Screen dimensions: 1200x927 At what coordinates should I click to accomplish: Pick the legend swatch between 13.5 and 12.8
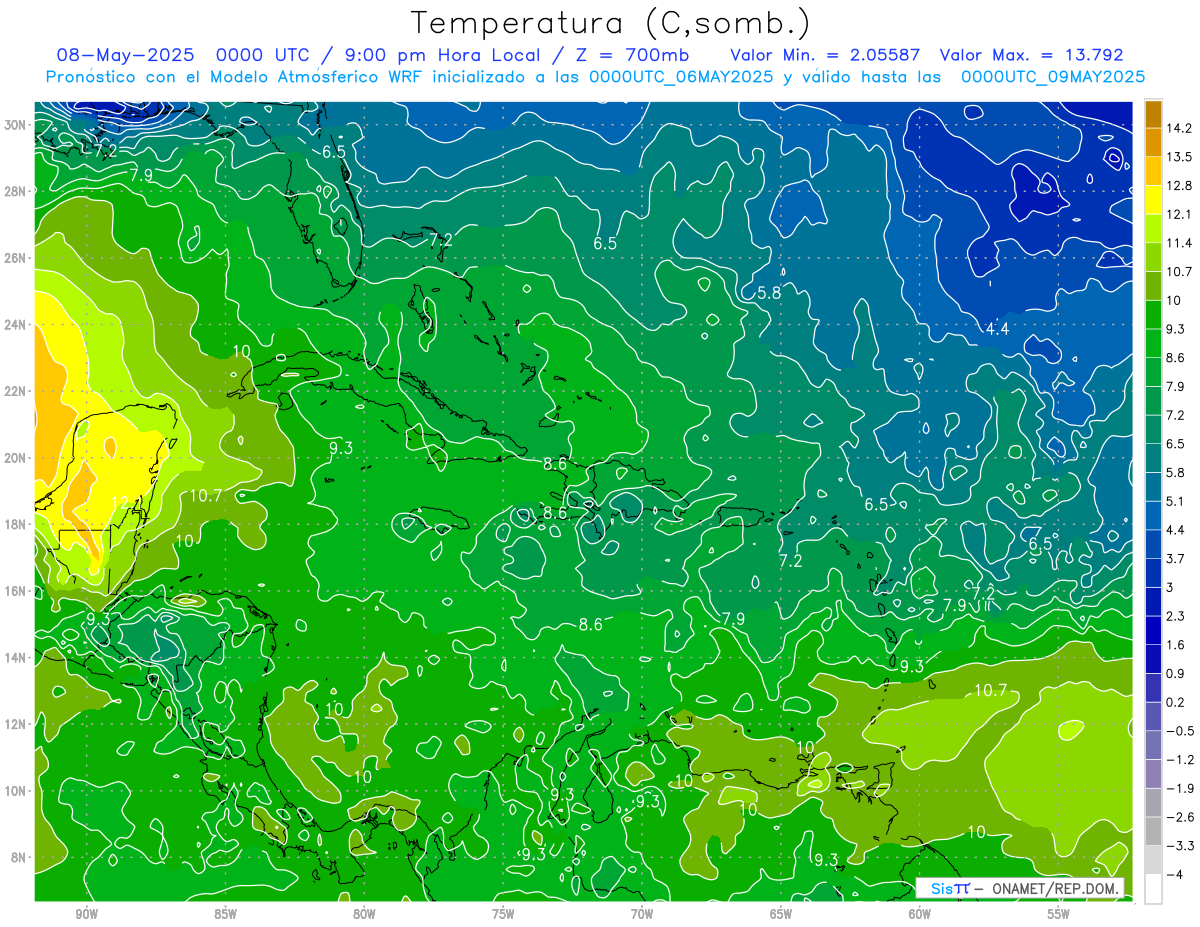pos(1153,172)
